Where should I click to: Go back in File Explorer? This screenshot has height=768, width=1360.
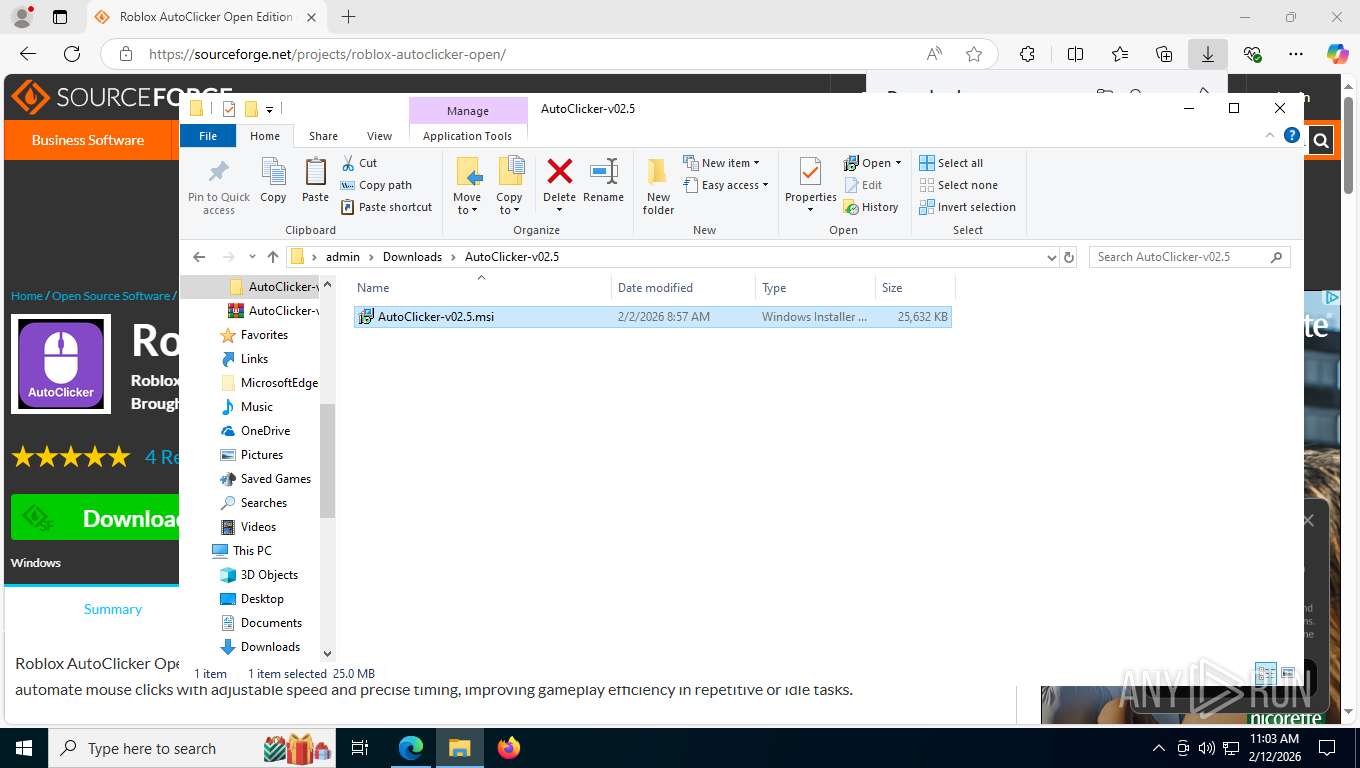199,257
